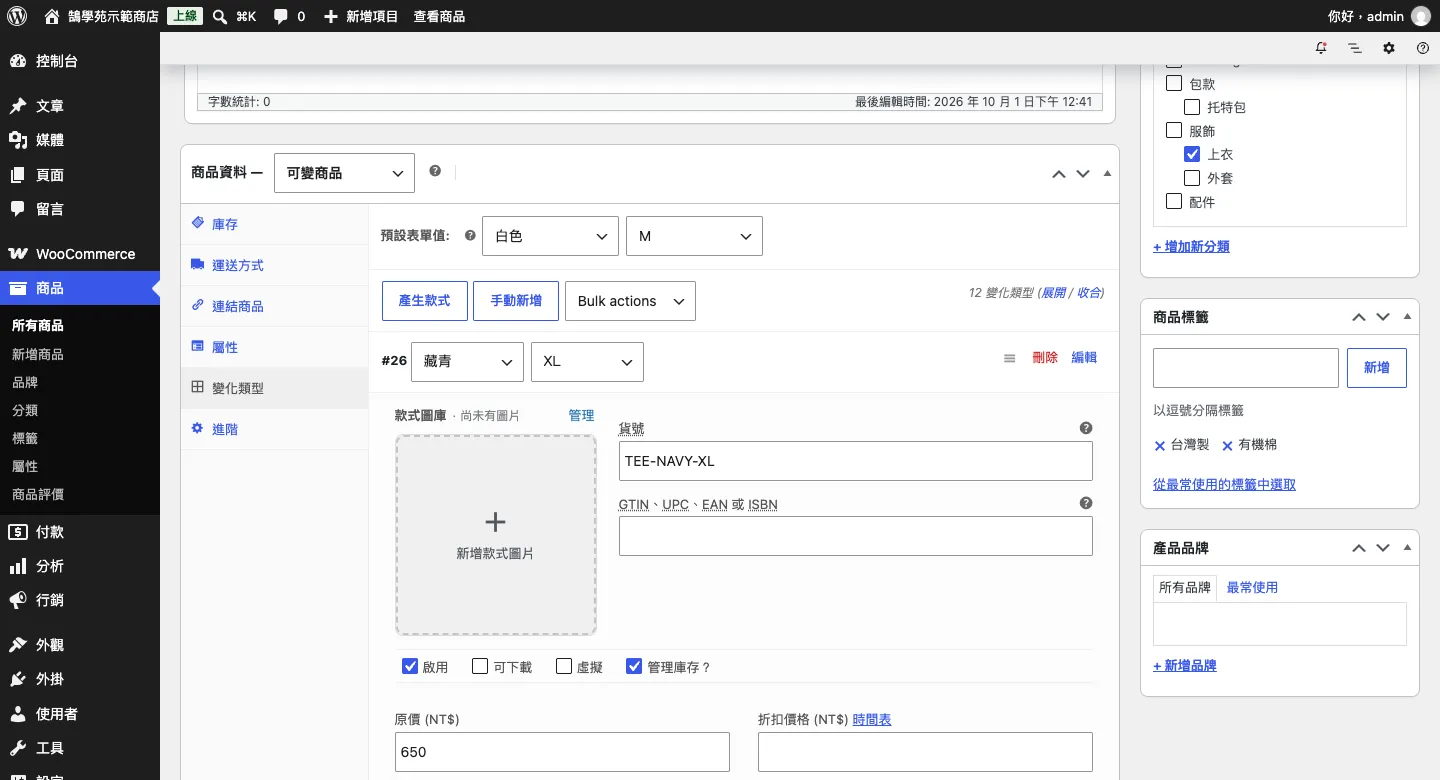Viewport: 1440px width, 780px height.
Task: Remove the 台灣製 tag
Action: click(1160, 446)
